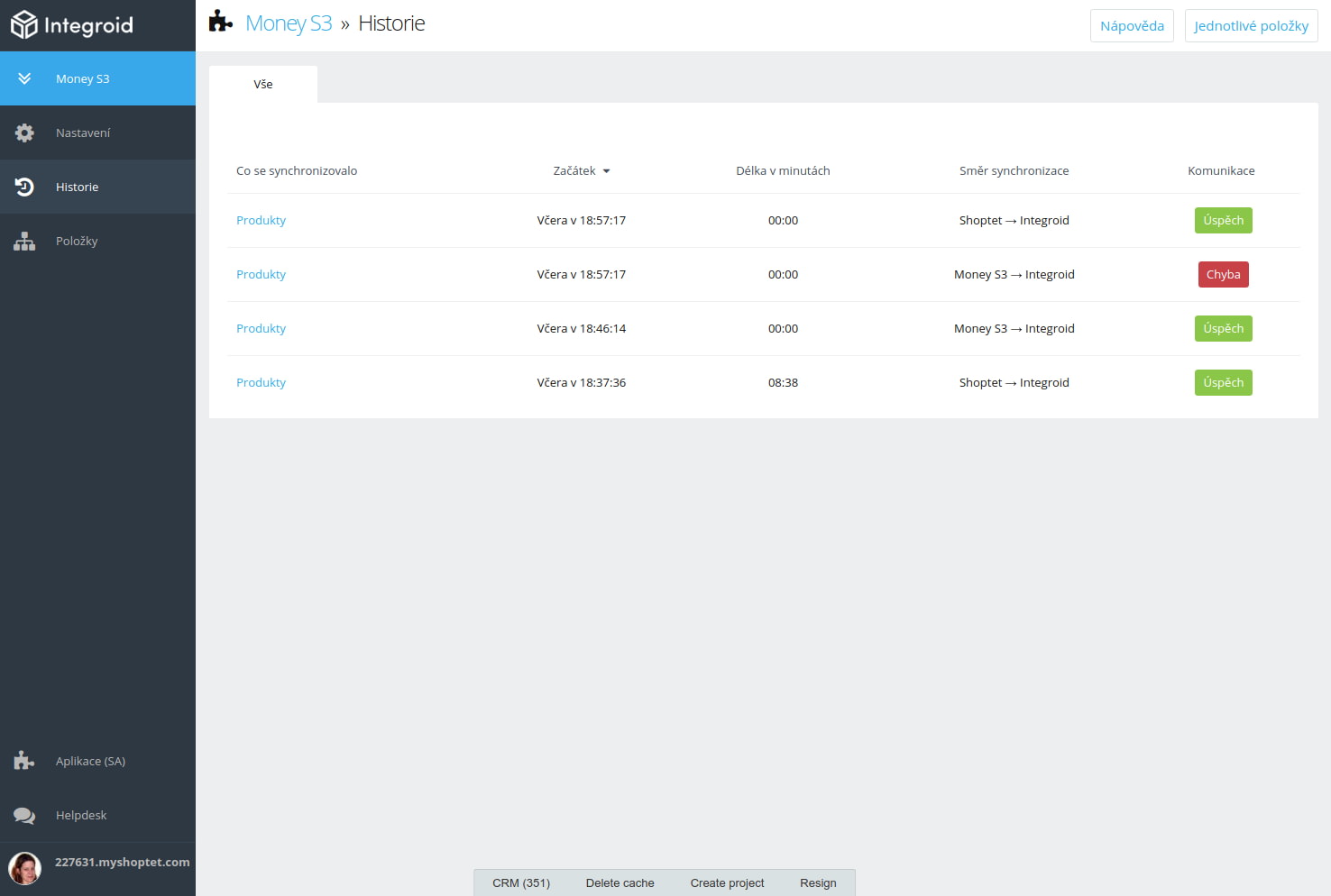Click Směr synchronizace column header

click(x=1014, y=170)
